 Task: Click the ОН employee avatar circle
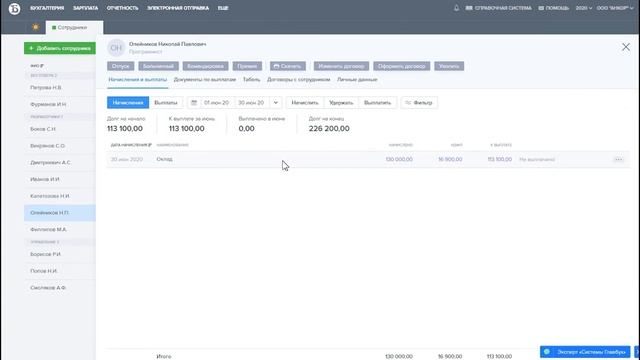[116, 48]
